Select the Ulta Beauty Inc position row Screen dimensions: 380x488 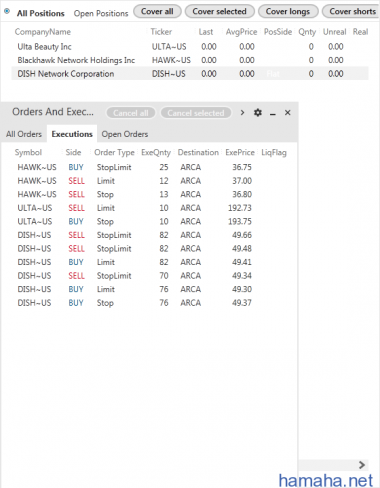click(190, 47)
